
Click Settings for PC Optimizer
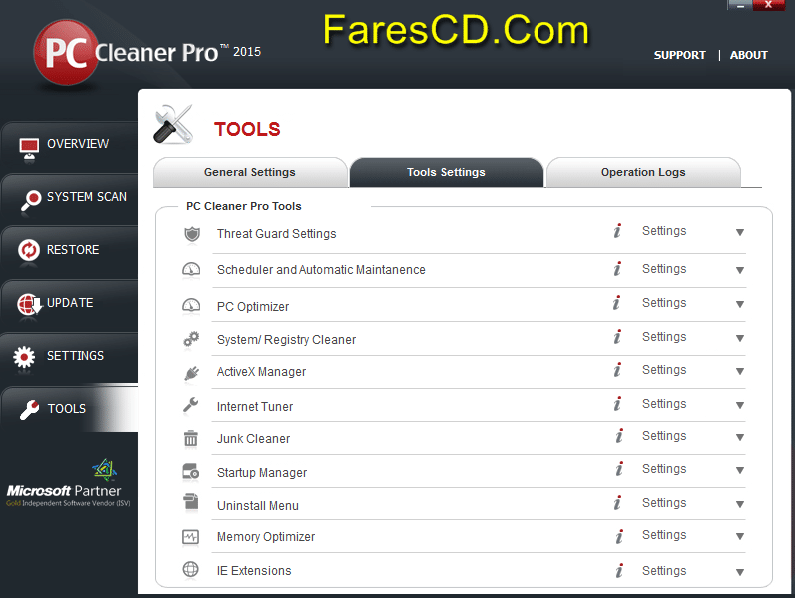click(x=664, y=303)
